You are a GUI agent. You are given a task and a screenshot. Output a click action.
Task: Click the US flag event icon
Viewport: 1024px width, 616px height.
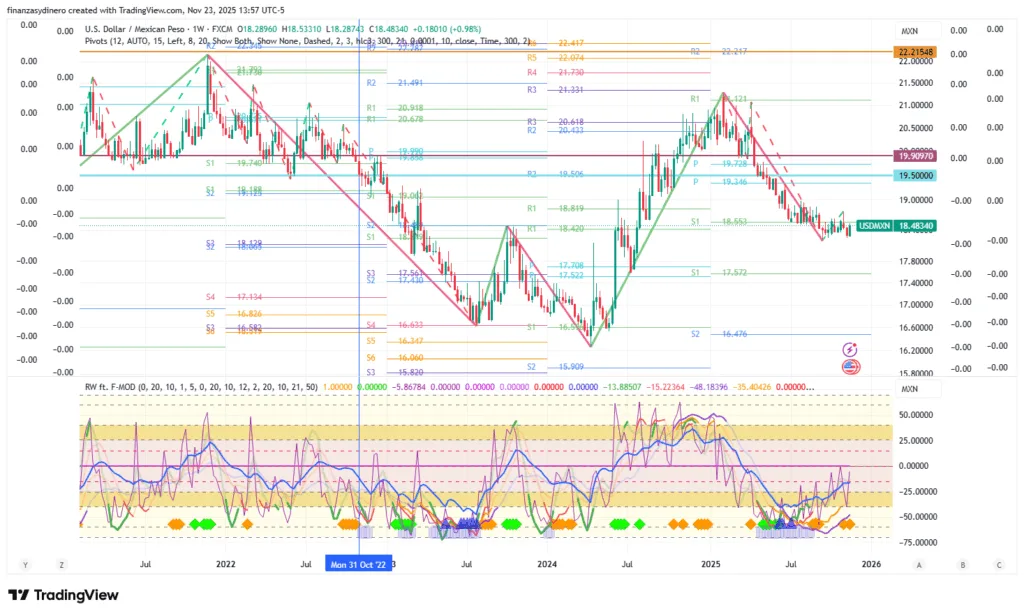850,367
